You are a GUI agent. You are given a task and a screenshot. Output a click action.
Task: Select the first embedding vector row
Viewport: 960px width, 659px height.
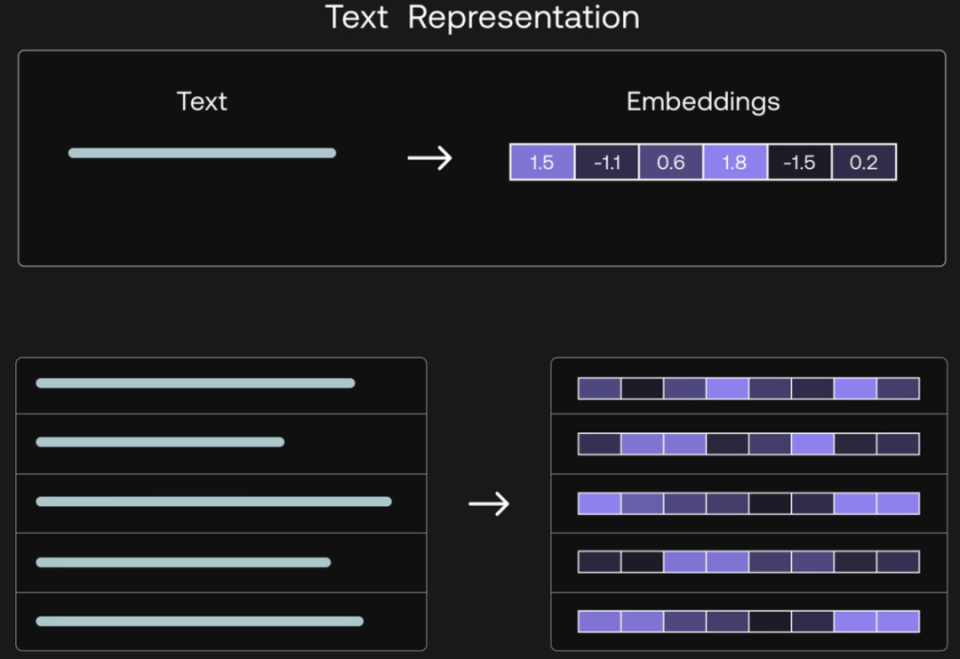tap(749, 388)
